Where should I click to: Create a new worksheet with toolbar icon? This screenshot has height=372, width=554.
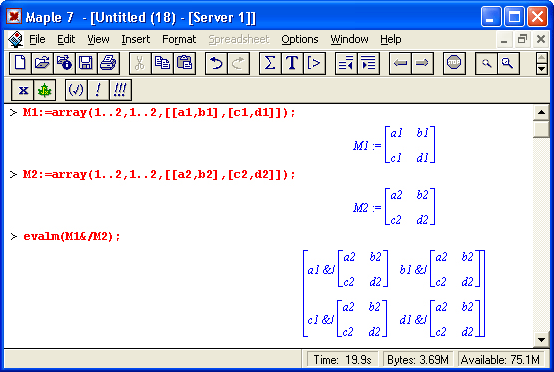pyautogui.click(x=20, y=63)
